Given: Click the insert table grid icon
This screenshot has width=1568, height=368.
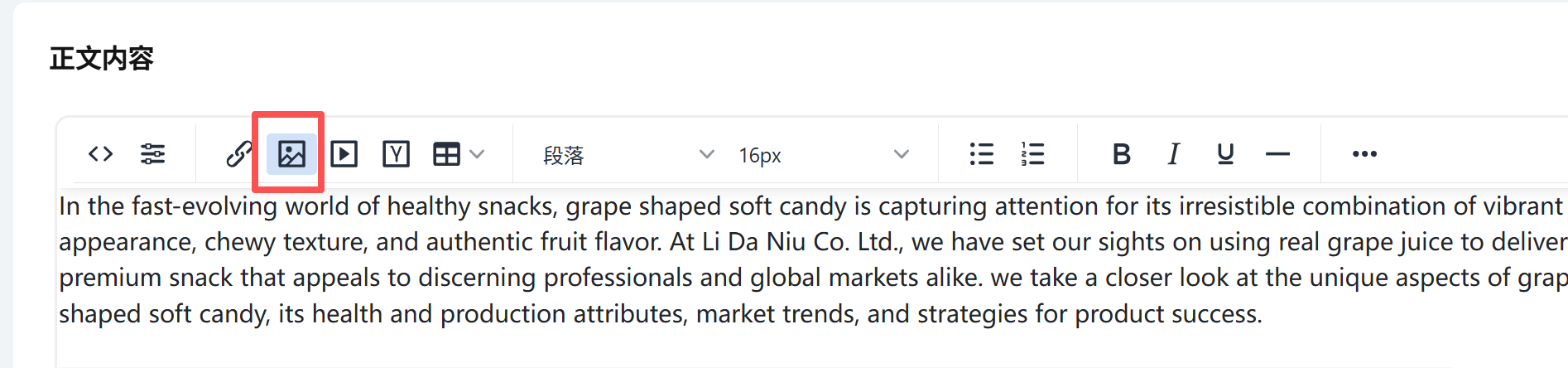Looking at the screenshot, I should coord(446,154).
